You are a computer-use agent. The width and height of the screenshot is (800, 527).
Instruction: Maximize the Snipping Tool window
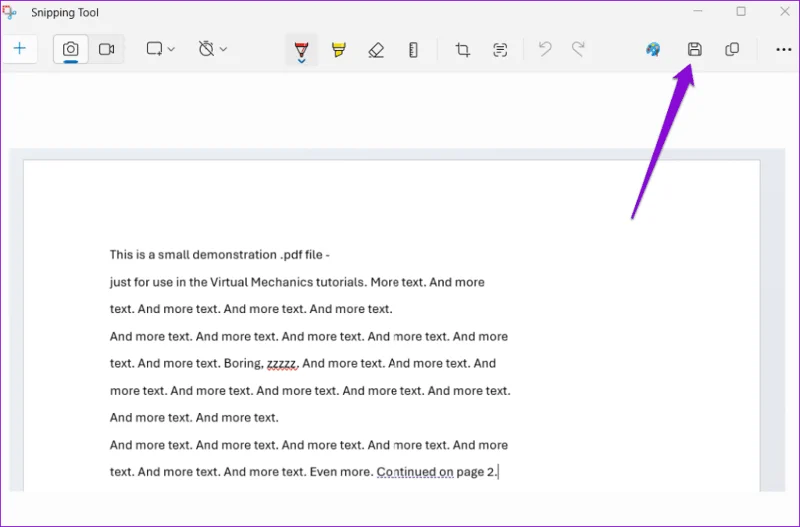tap(741, 11)
